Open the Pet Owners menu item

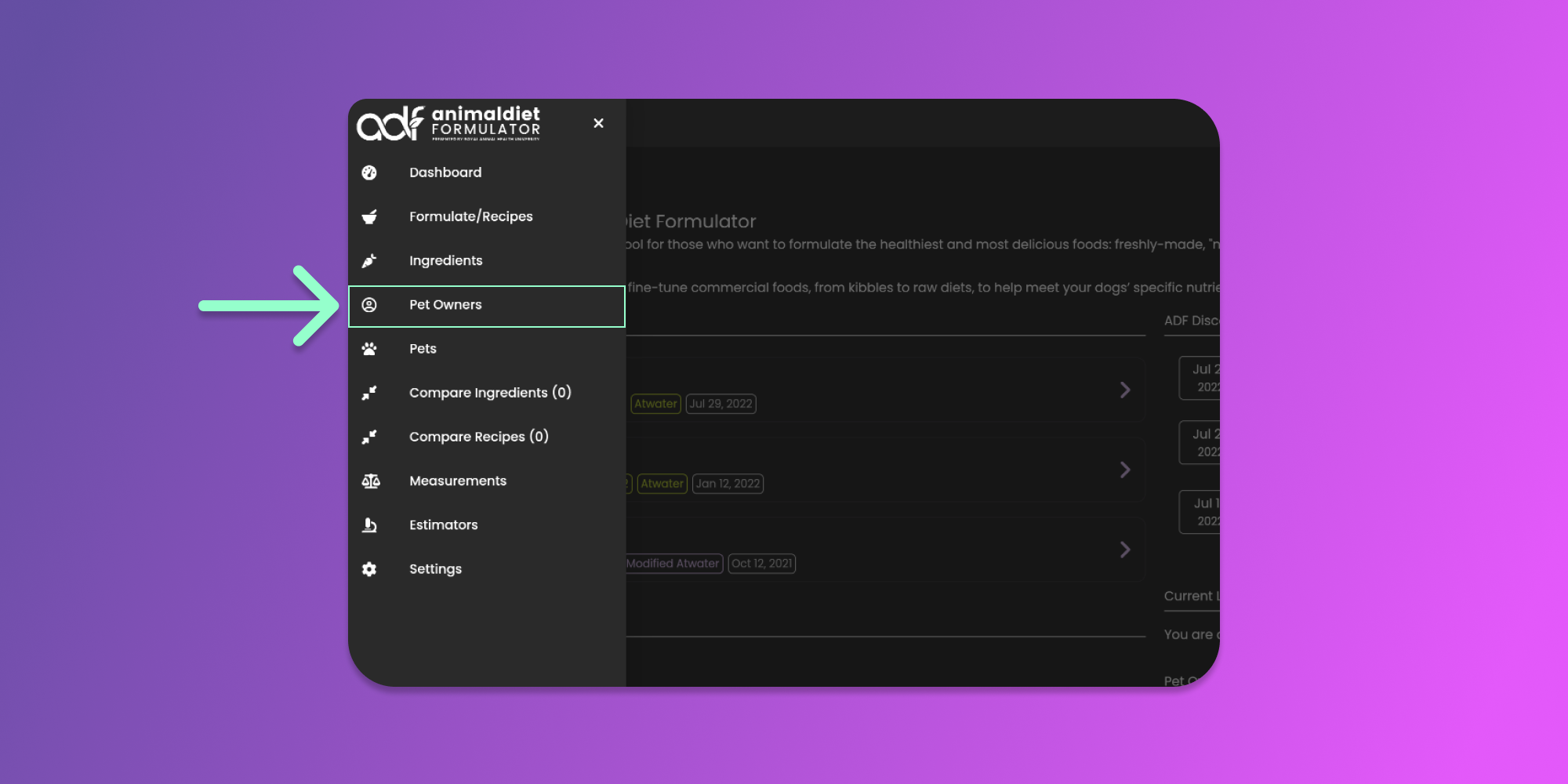tap(445, 305)
